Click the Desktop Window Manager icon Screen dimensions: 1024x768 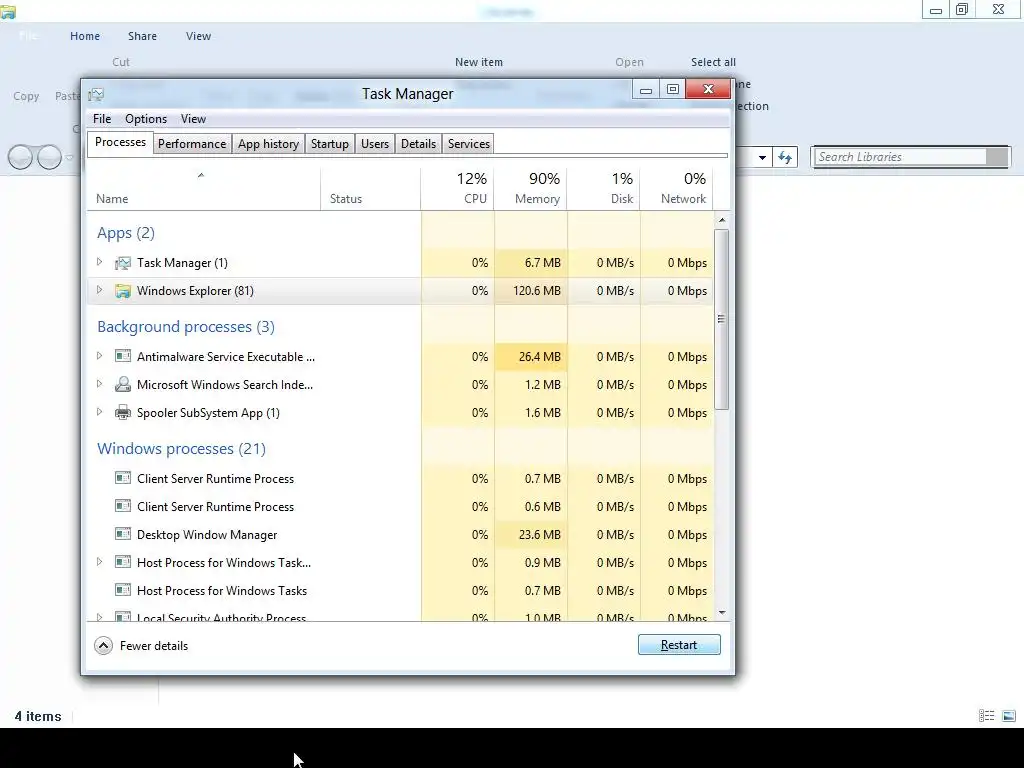[x=123, y=534]
